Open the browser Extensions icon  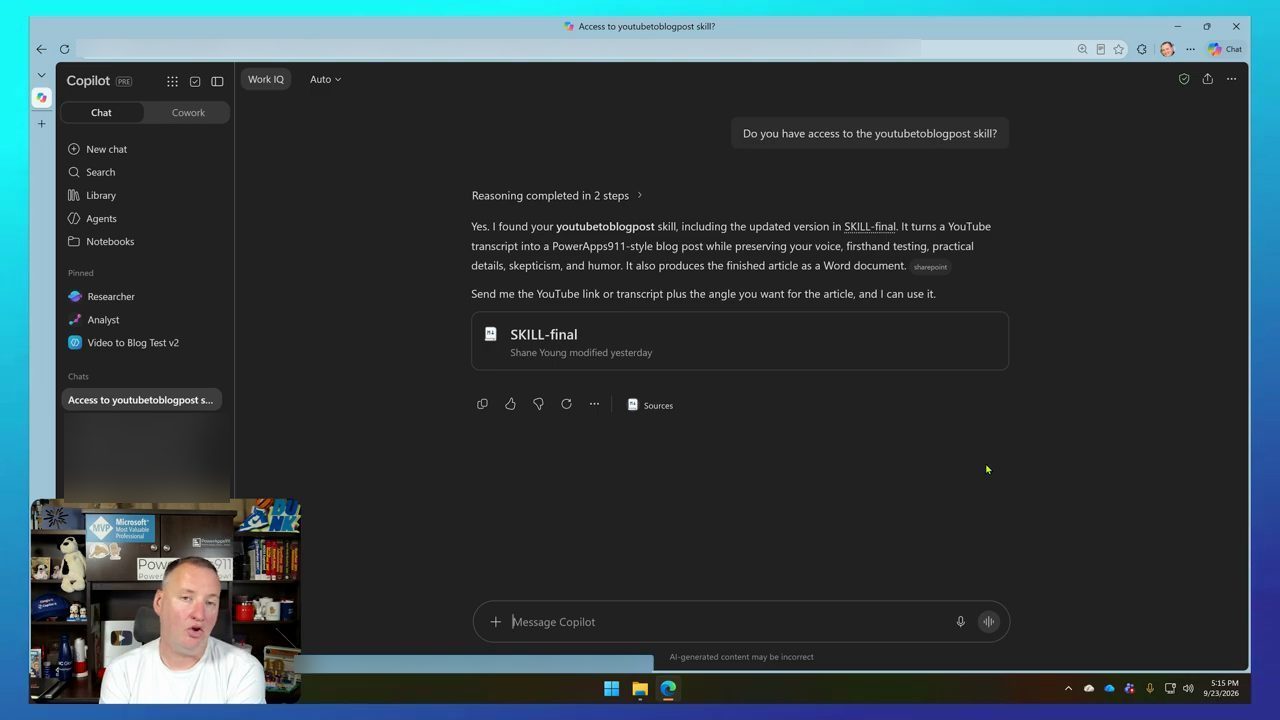pos(1142,49)
